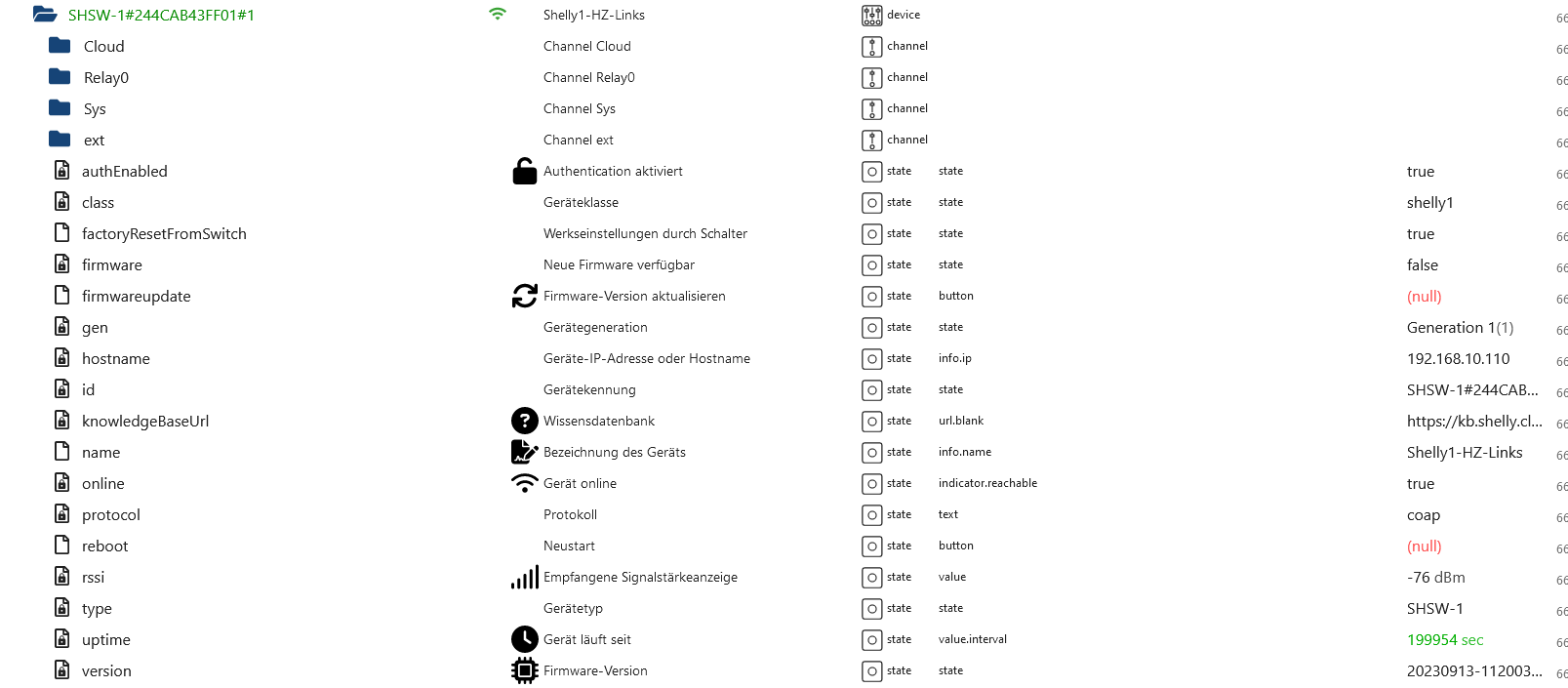
Task: Click the device type icon beside Shelly1-HZ-Links
Action: [x=872, y=15]
